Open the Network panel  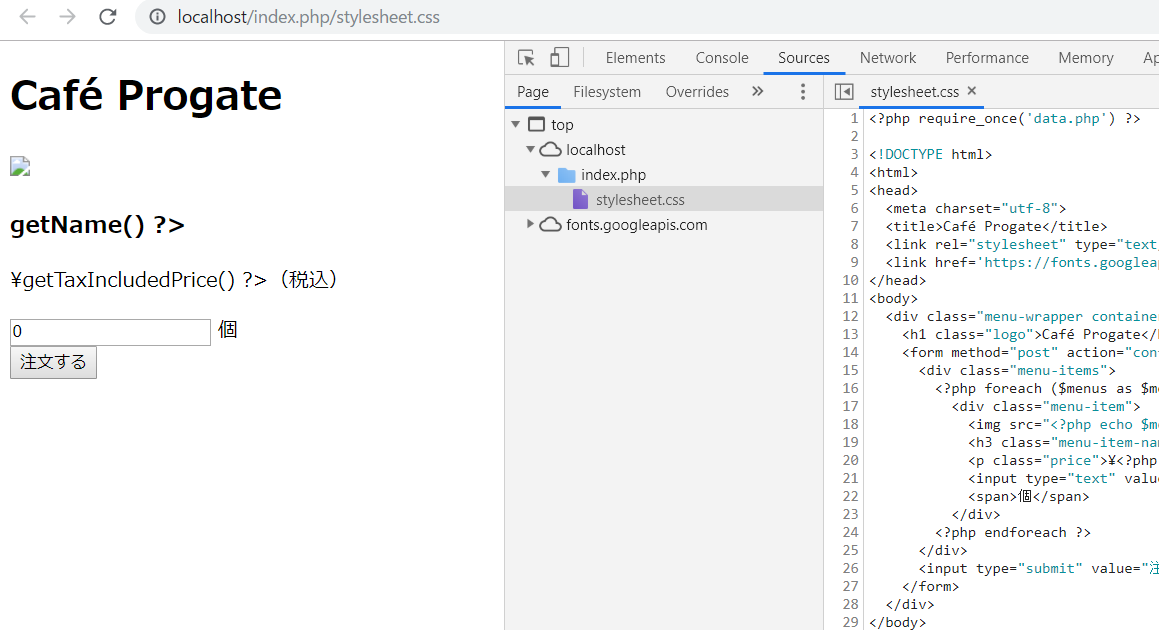coord(887,57)
